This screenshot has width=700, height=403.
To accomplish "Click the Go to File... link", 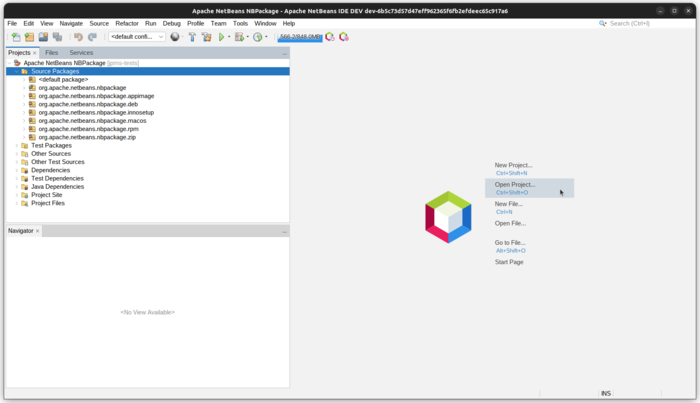I will tap(510, 243).
